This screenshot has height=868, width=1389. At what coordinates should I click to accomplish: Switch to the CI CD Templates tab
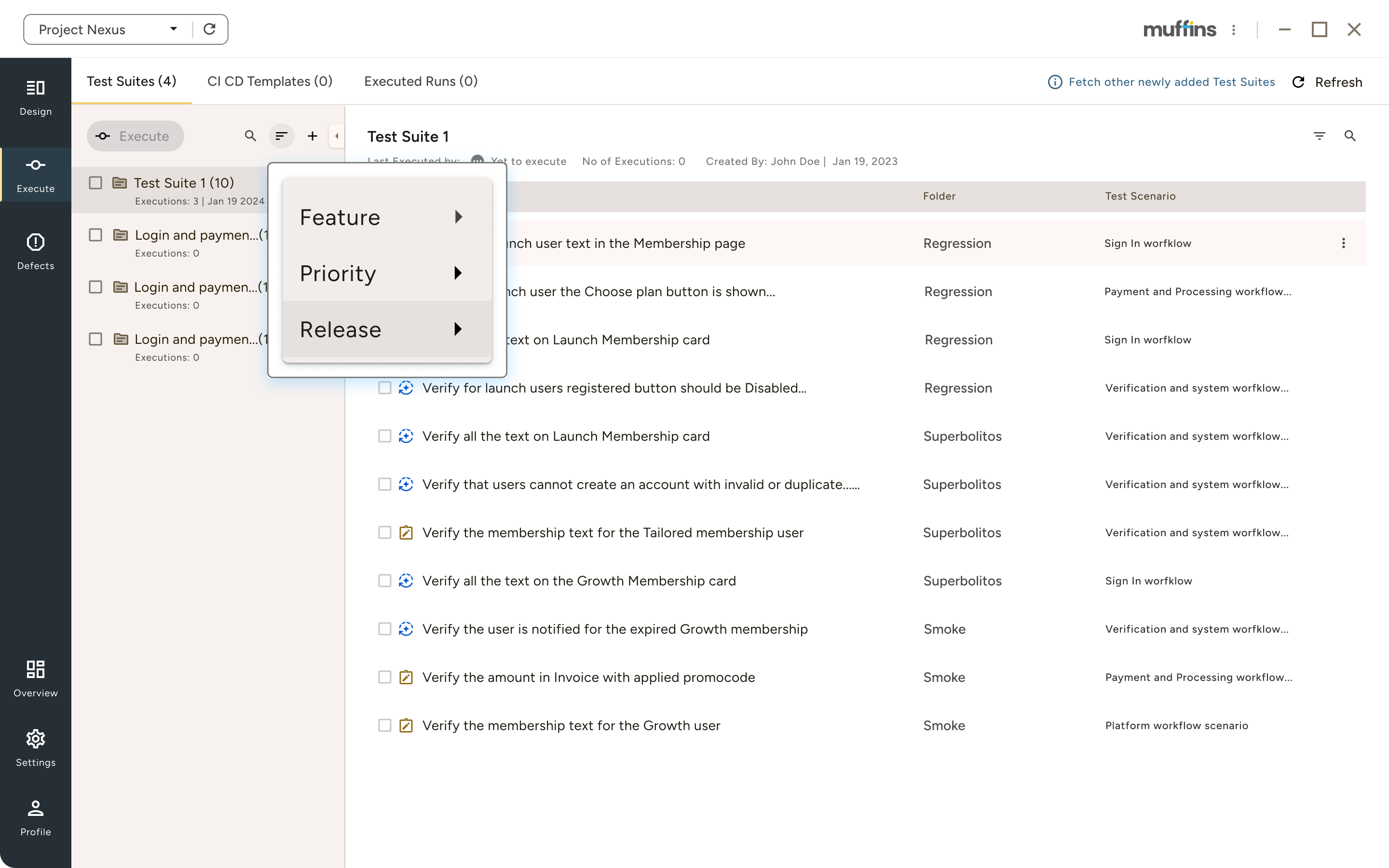tap(270, 81)
